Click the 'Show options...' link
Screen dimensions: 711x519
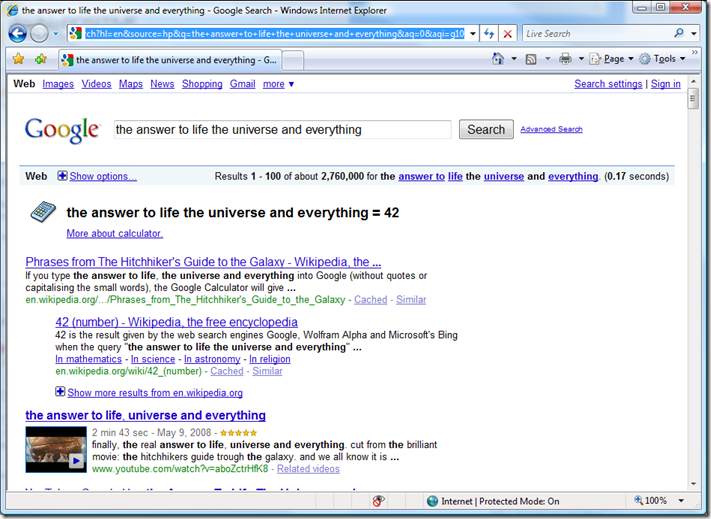pyautogui.click(x=103, y=176)
